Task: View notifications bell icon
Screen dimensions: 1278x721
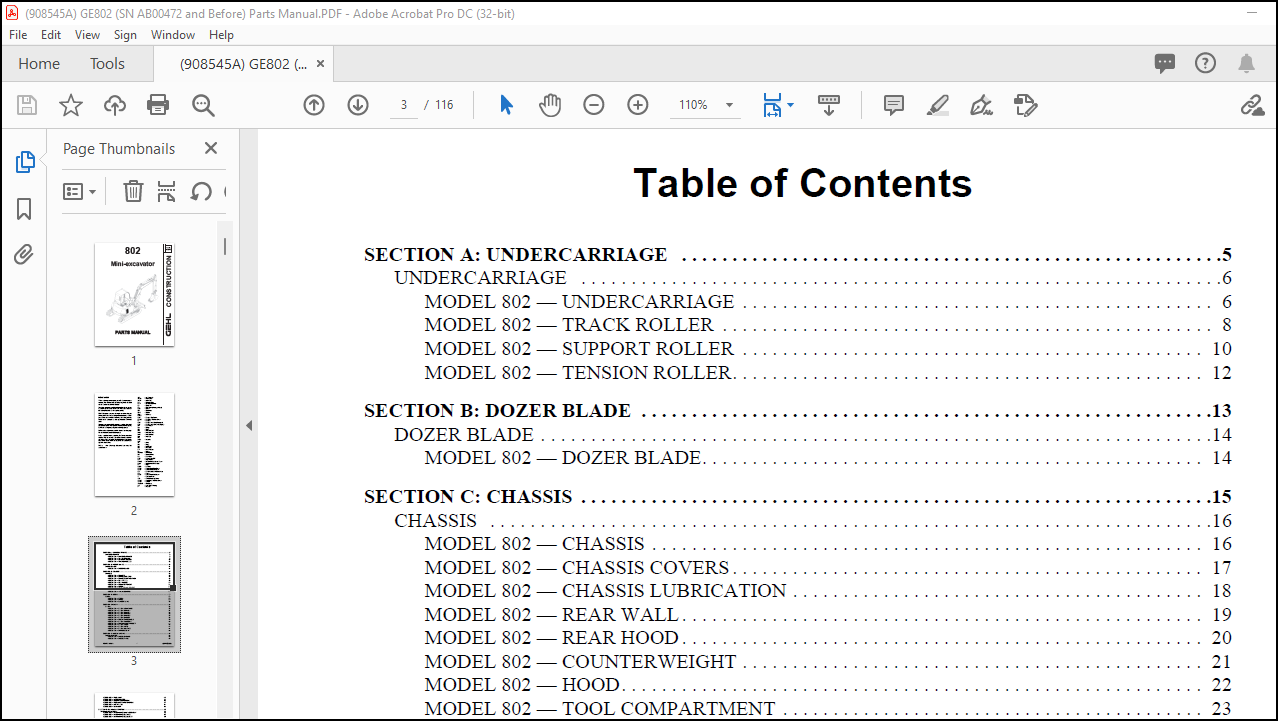Action: [x=1246, y=64]
